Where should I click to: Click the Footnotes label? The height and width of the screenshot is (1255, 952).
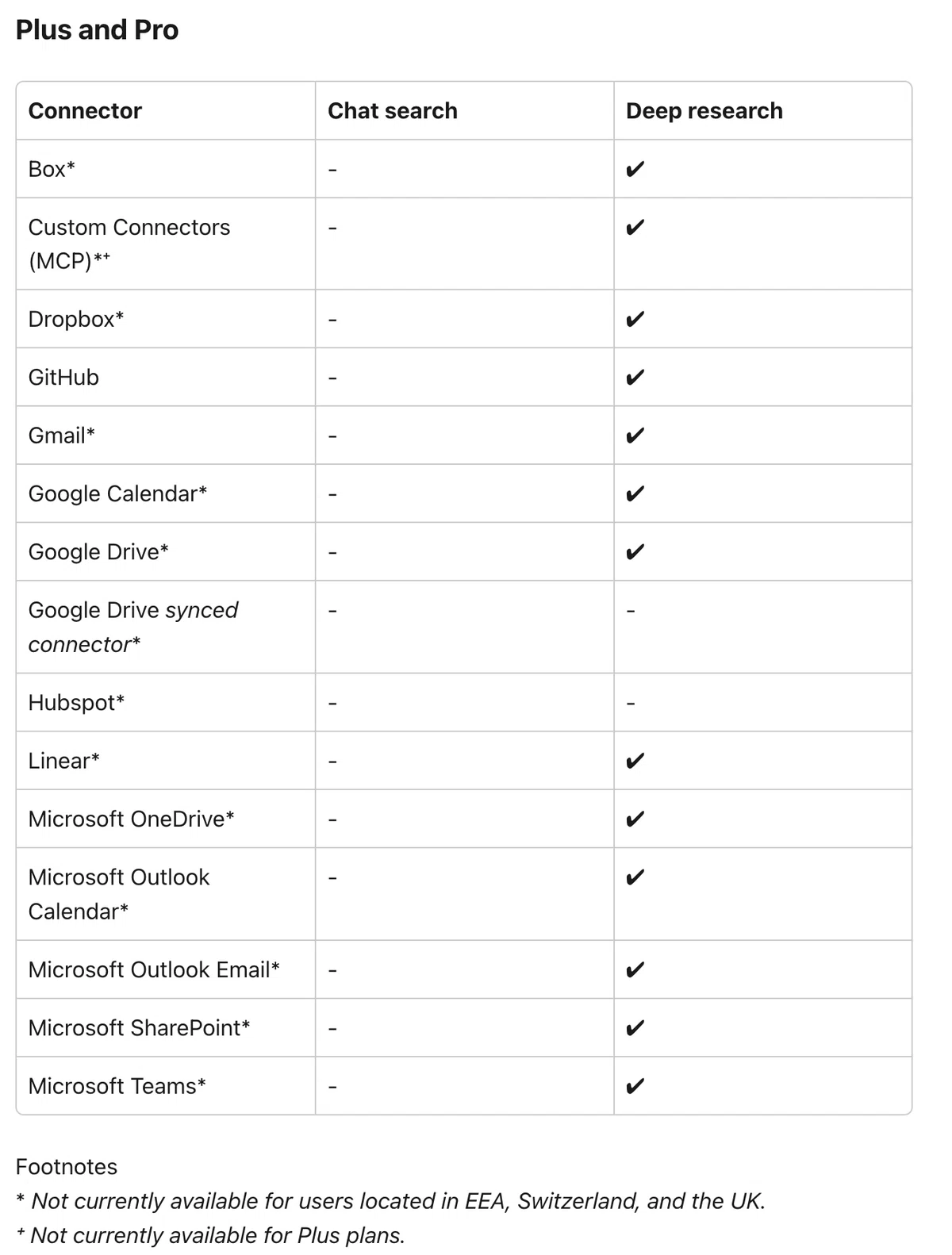pos(67,1167)
